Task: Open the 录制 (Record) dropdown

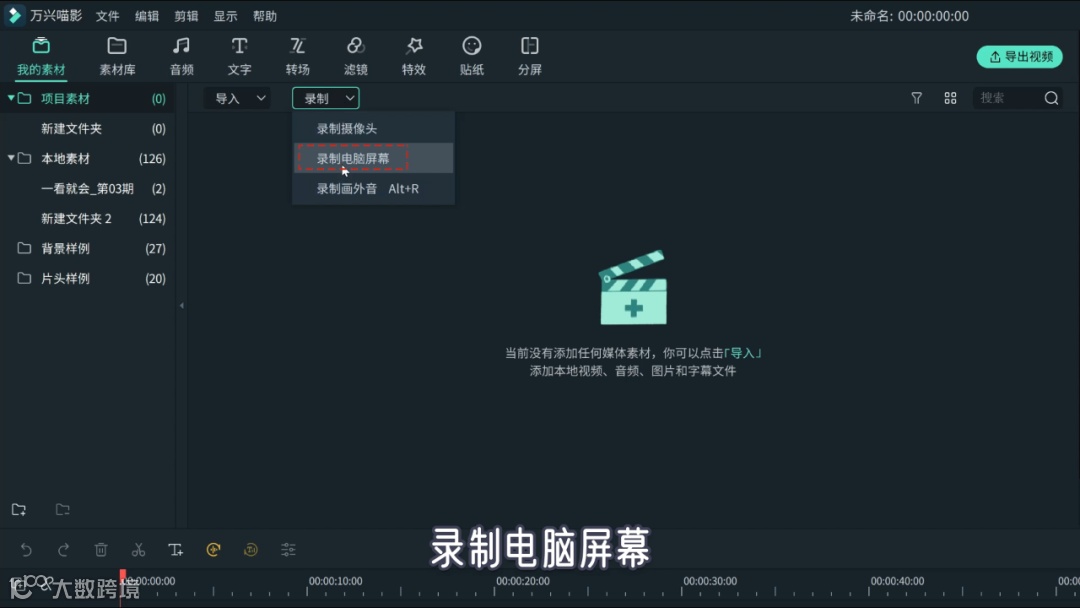Action: [325, 98]
